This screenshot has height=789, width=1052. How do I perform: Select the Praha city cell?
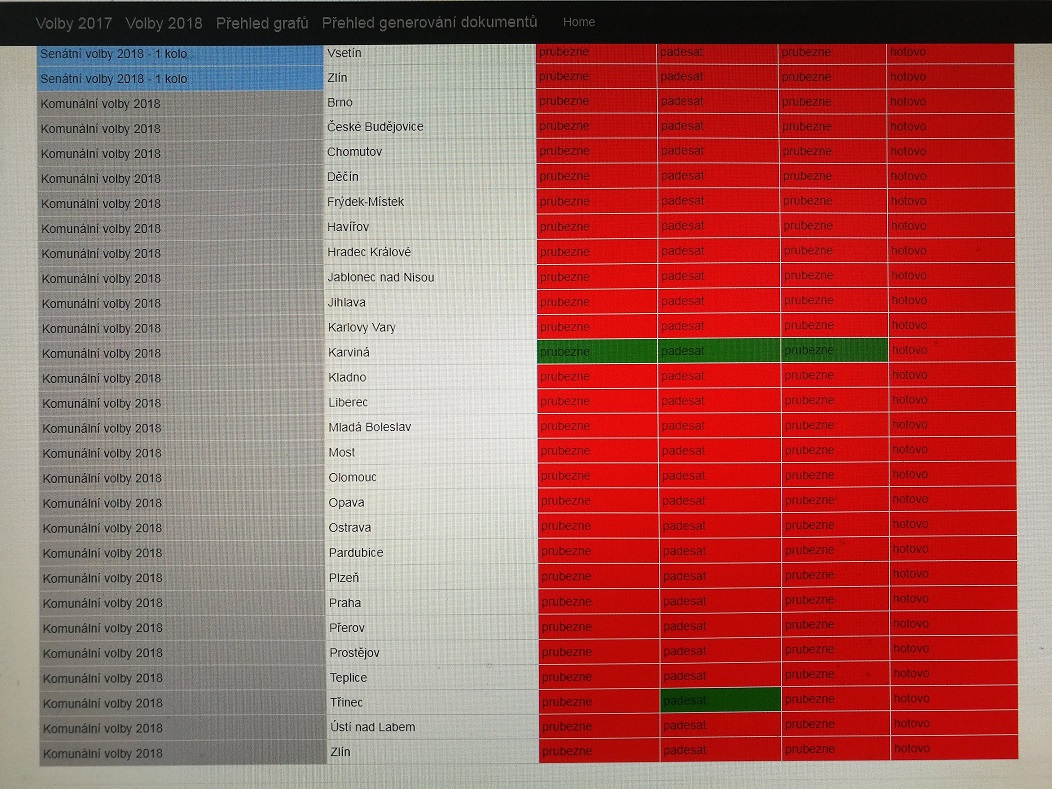[x=431, y=603]
